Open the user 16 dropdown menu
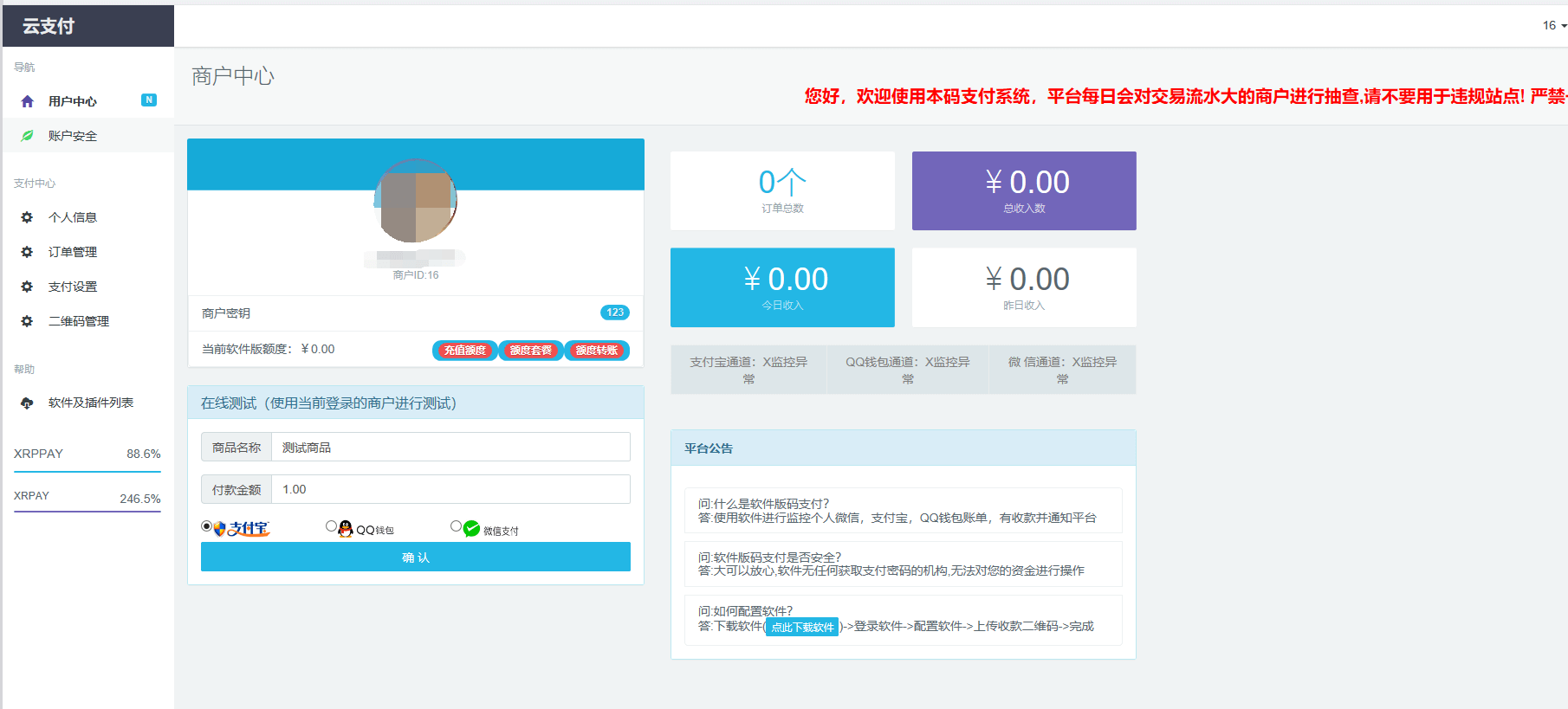 click(1554, 25)
